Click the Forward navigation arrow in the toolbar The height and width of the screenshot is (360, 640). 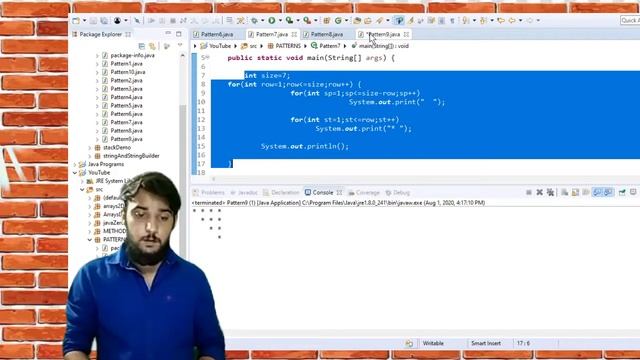click(529, 20)
